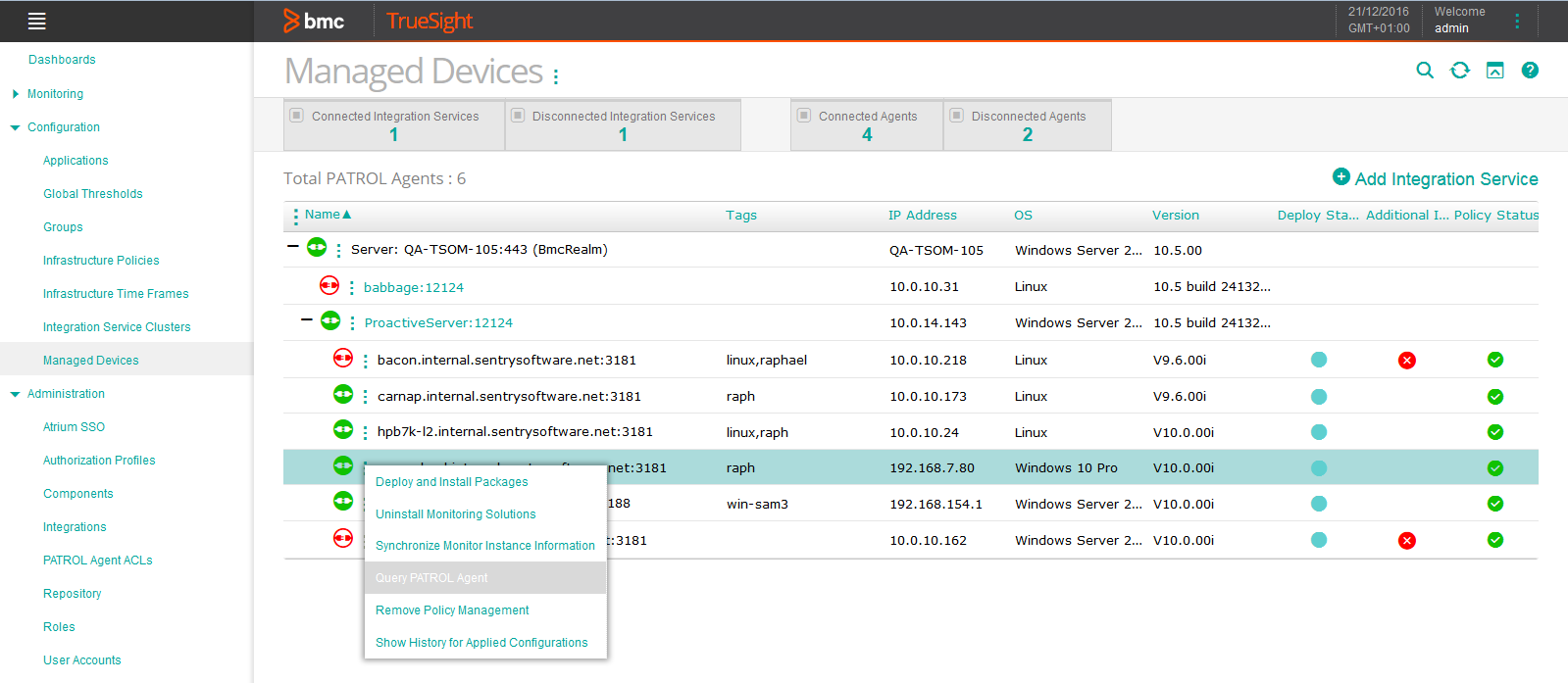Click the search magnifier icon
This screenshot has height=683, width=1568.
(1425, 71)
